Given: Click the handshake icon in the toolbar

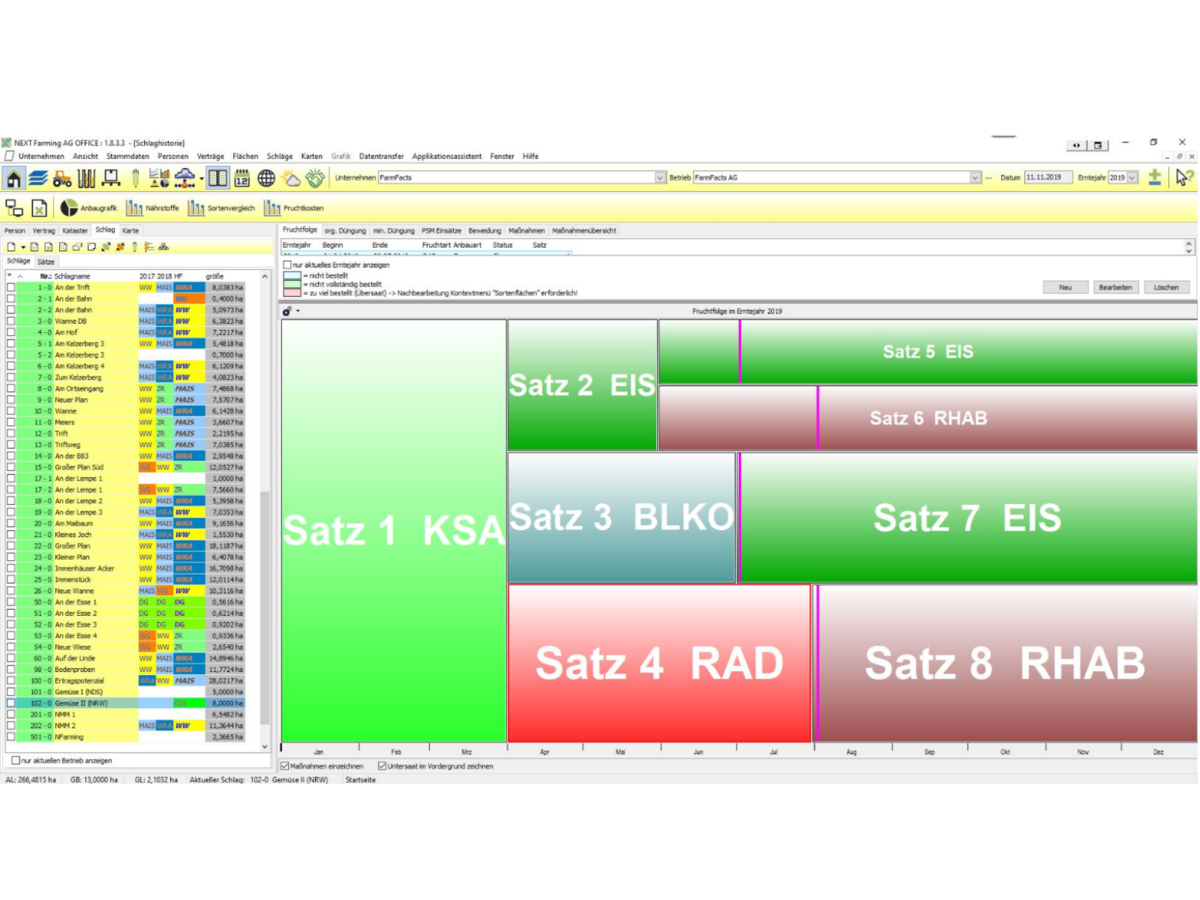Looking at the screenshot, I should (316, 179).
